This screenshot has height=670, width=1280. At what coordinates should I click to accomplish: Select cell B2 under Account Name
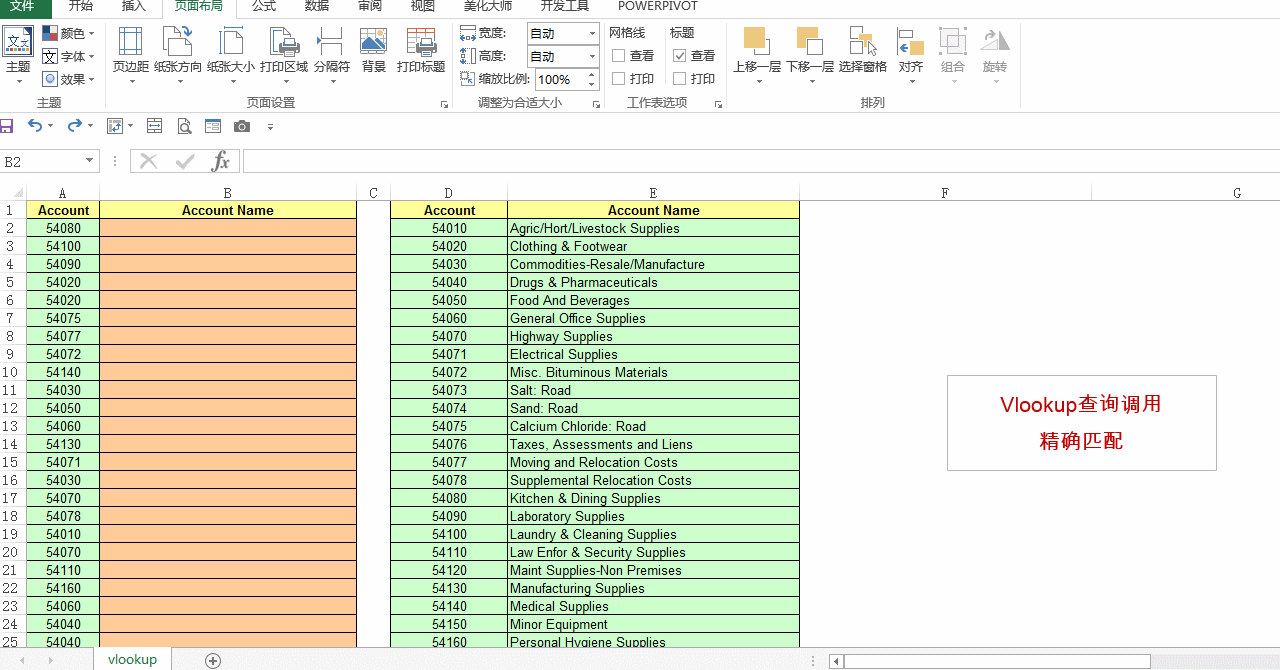pyautogui.click(x=228, y=228)
